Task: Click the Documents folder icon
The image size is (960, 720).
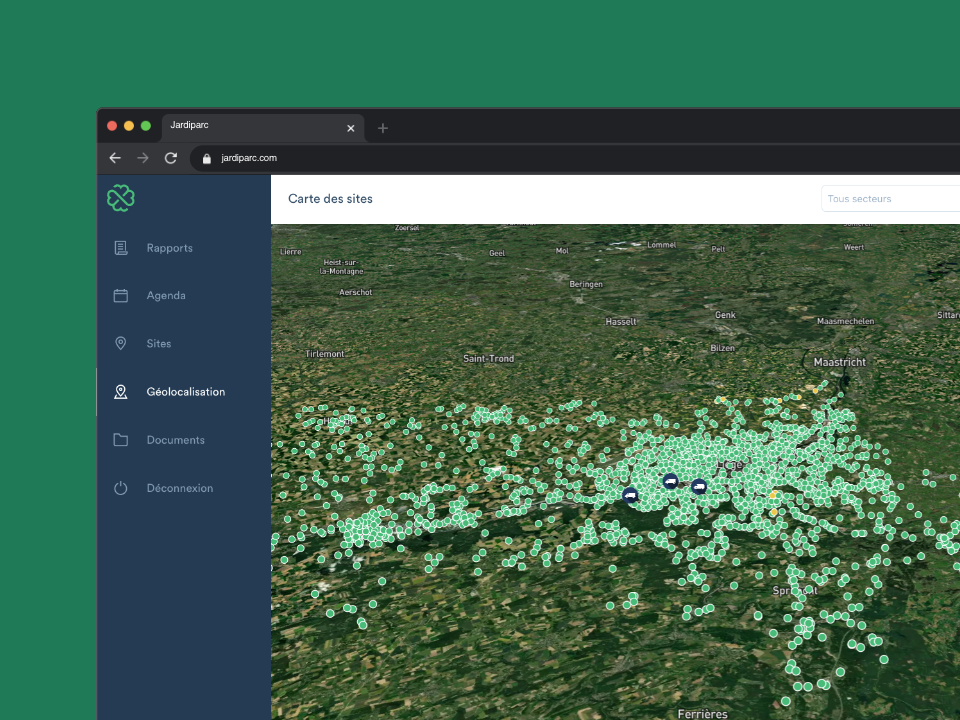Action: [x=121, y=440]
